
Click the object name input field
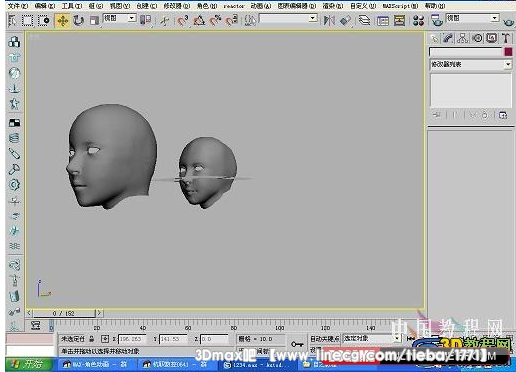click(x=466, y=52)
